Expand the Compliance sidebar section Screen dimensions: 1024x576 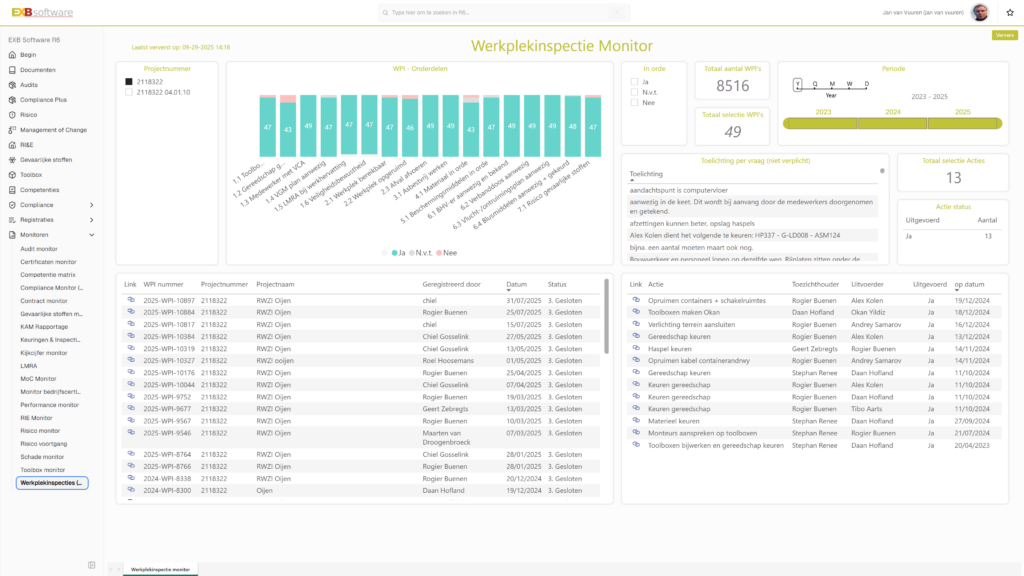click(92, 205)
